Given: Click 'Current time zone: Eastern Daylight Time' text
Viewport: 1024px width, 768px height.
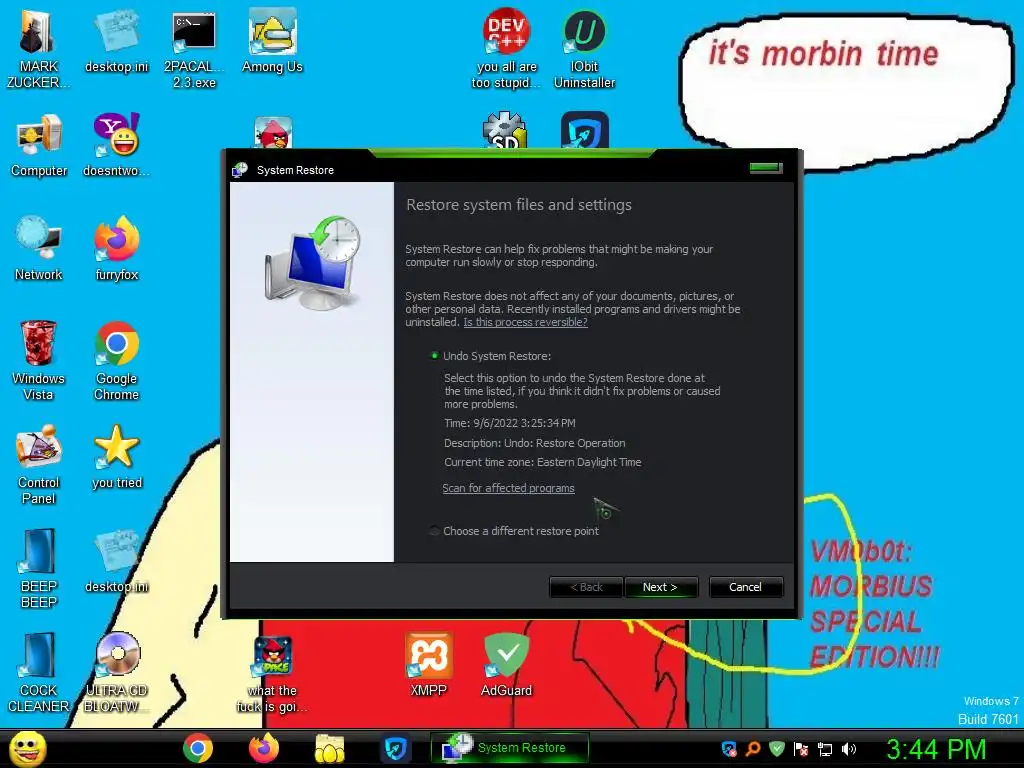Looking at the screenshot, I should 542,462.
